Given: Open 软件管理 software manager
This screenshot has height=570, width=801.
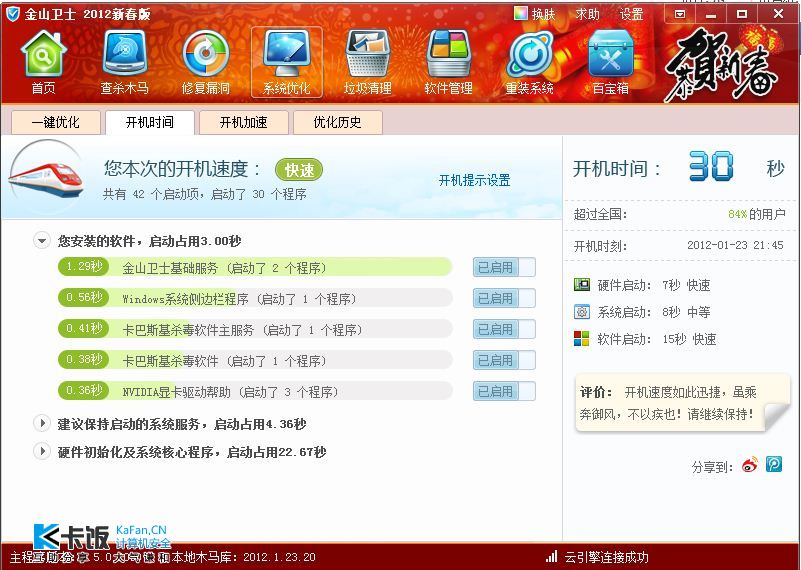Looking at the screenshot, I should point(449,62).
